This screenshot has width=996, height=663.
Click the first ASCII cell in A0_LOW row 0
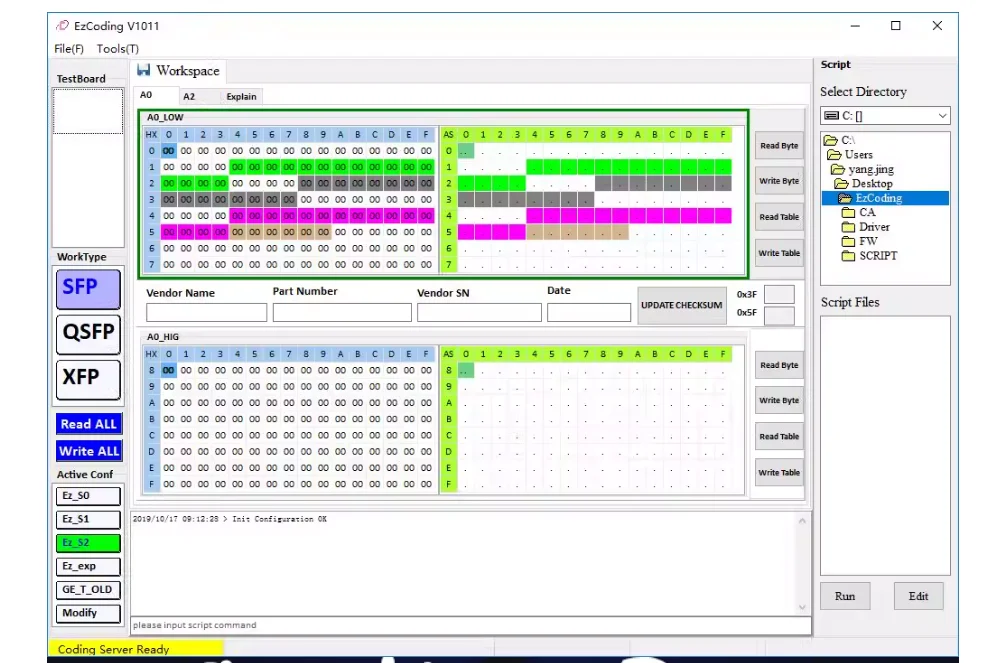466,151
